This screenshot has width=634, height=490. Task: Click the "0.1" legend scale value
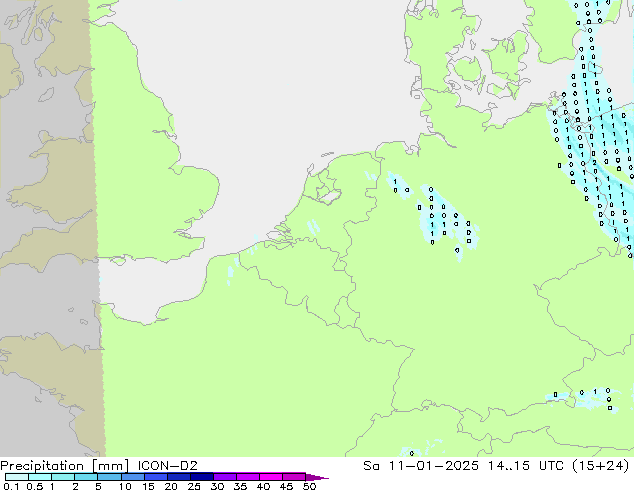coord(11,486)
